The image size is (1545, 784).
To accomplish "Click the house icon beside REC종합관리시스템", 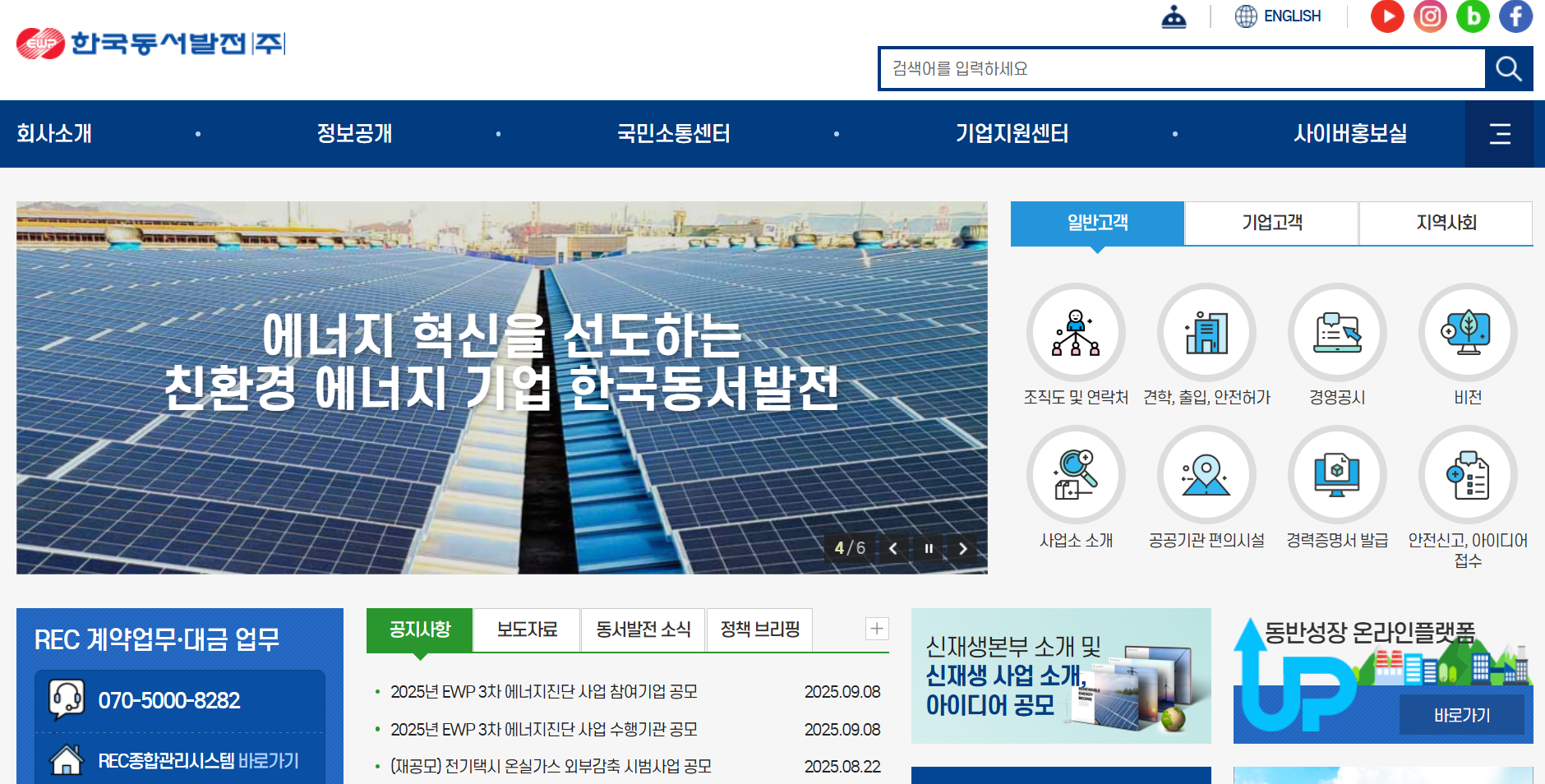I will (67, 760).
